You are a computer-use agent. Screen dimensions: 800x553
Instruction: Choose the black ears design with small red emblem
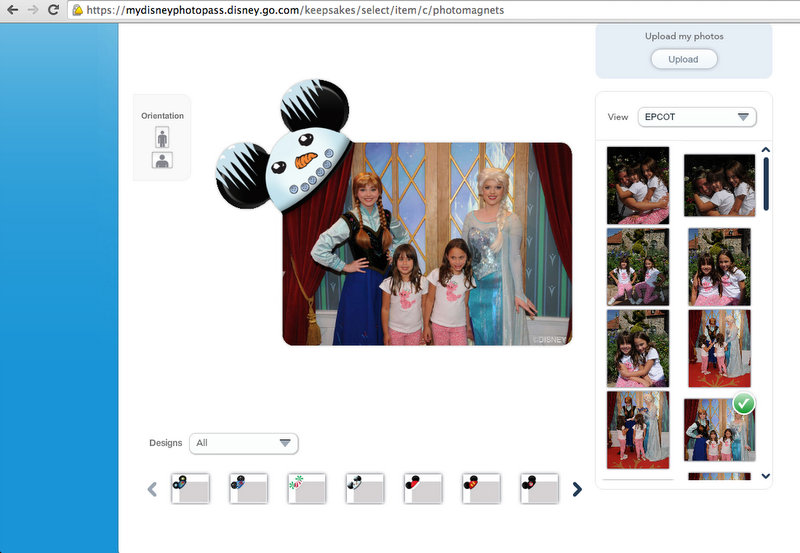point(539,488)
